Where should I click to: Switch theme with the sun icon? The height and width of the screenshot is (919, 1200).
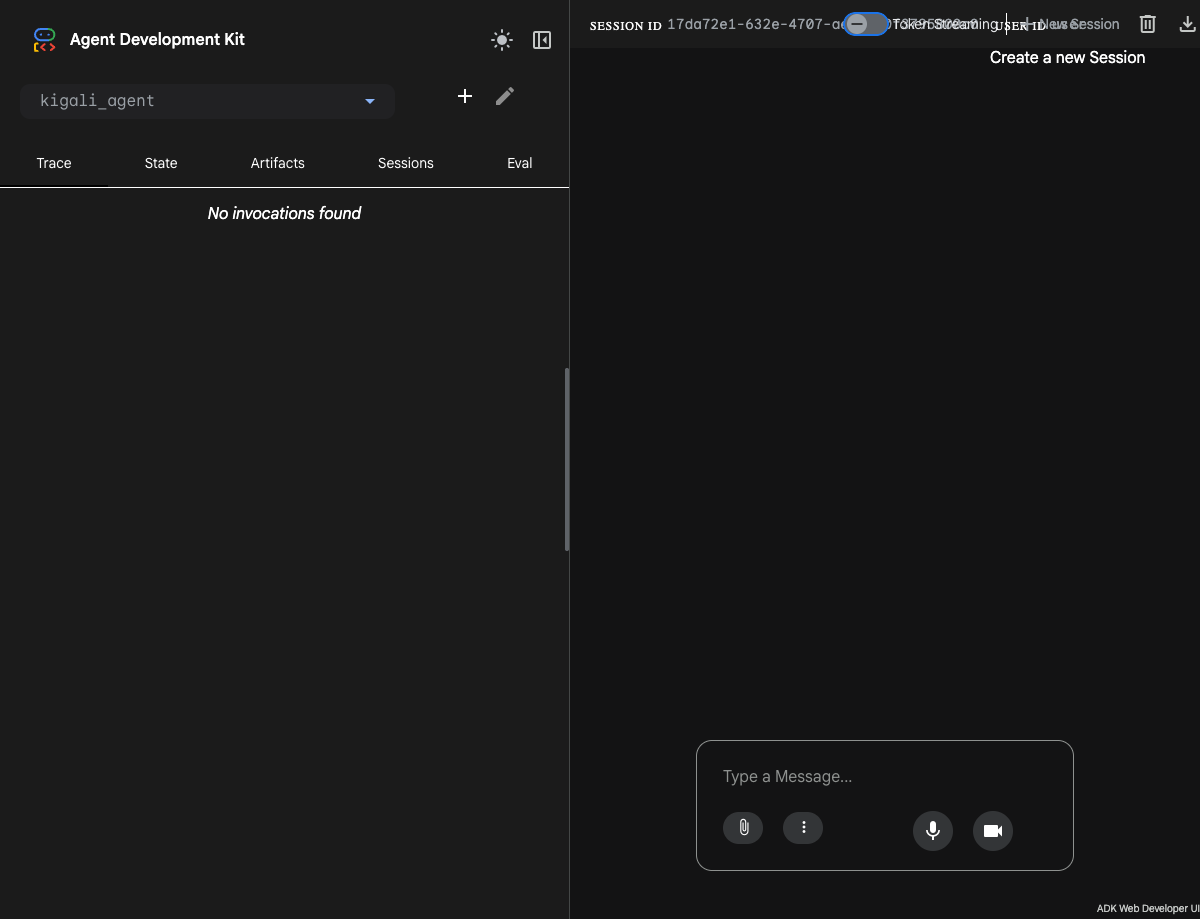pyautogui.click(x=502, y=40)
